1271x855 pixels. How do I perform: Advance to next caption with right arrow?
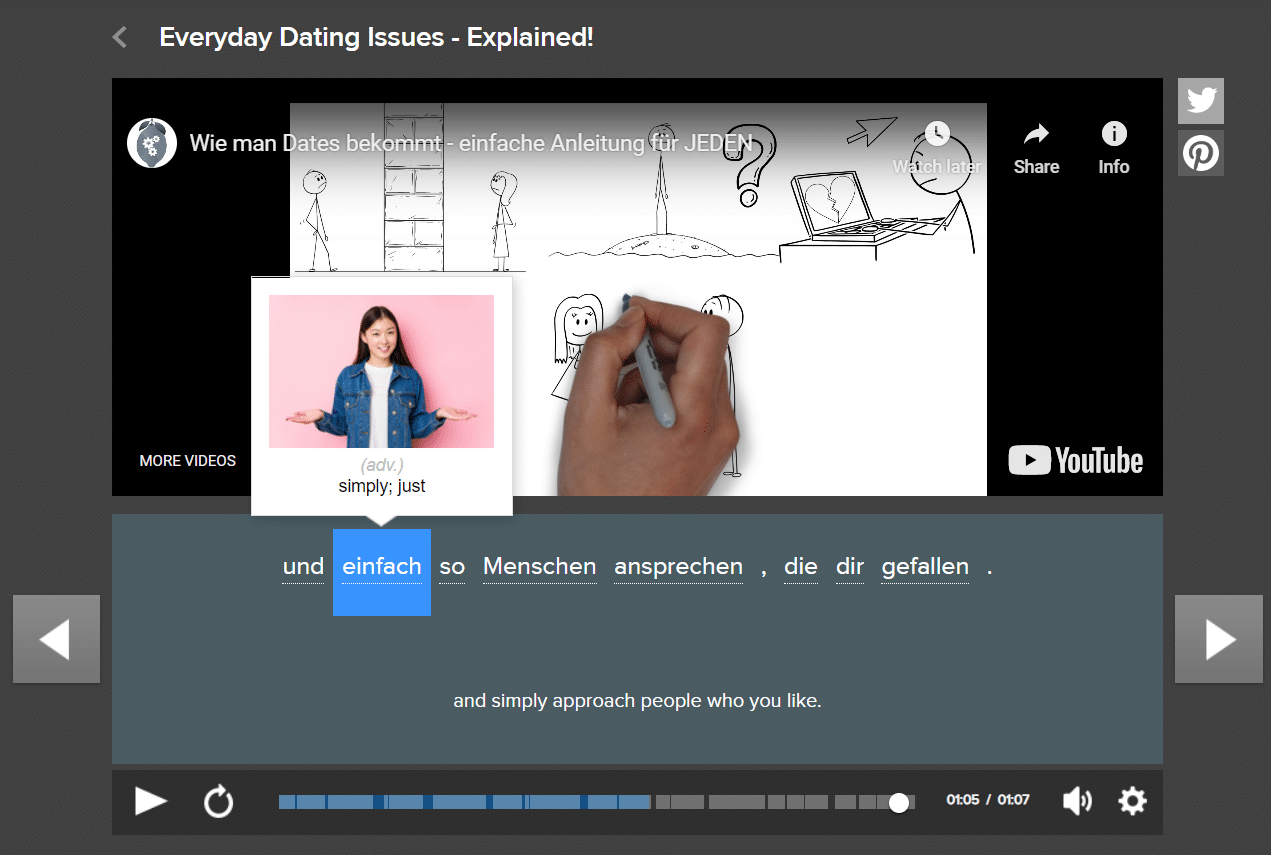pyautogui.click(x=1218, y=639)
